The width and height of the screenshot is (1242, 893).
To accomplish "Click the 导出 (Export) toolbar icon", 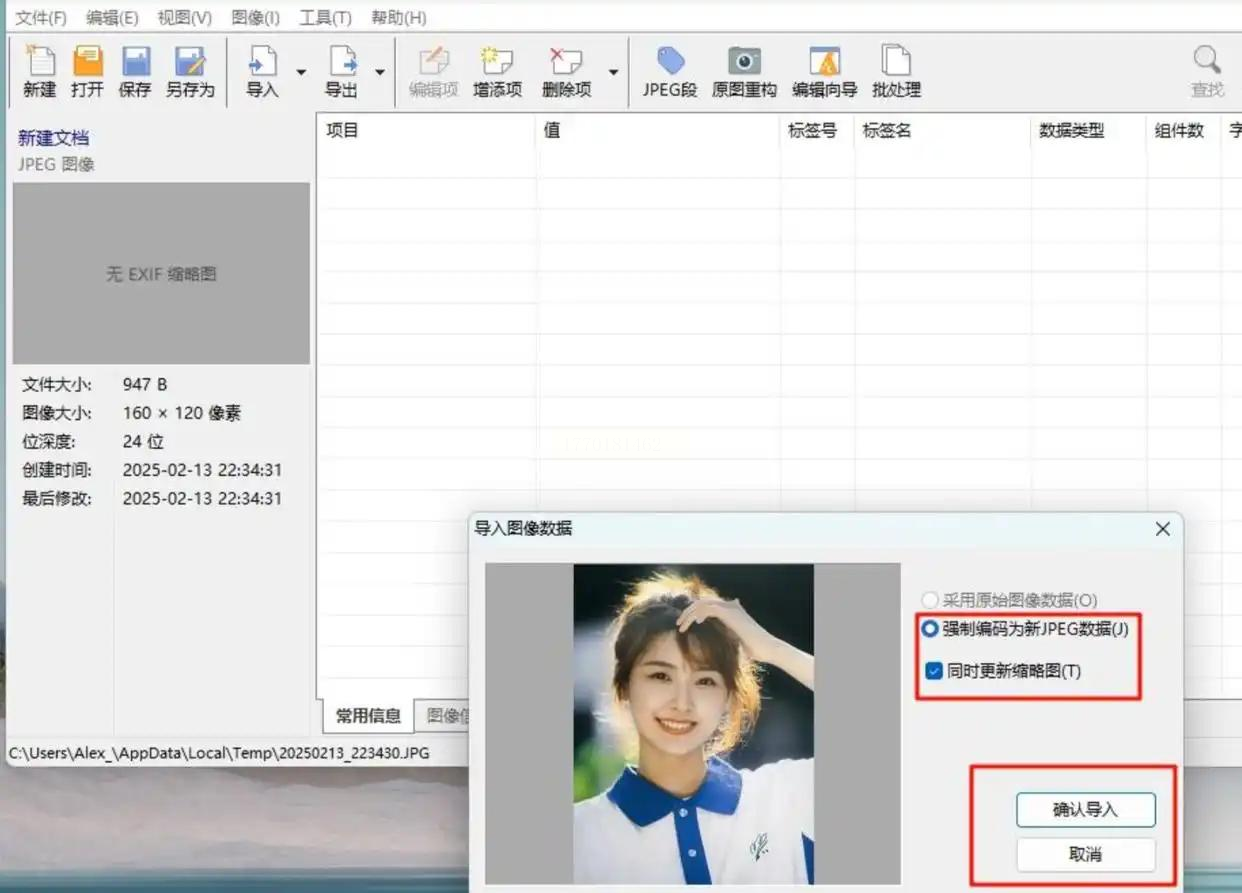I will 342,62.
